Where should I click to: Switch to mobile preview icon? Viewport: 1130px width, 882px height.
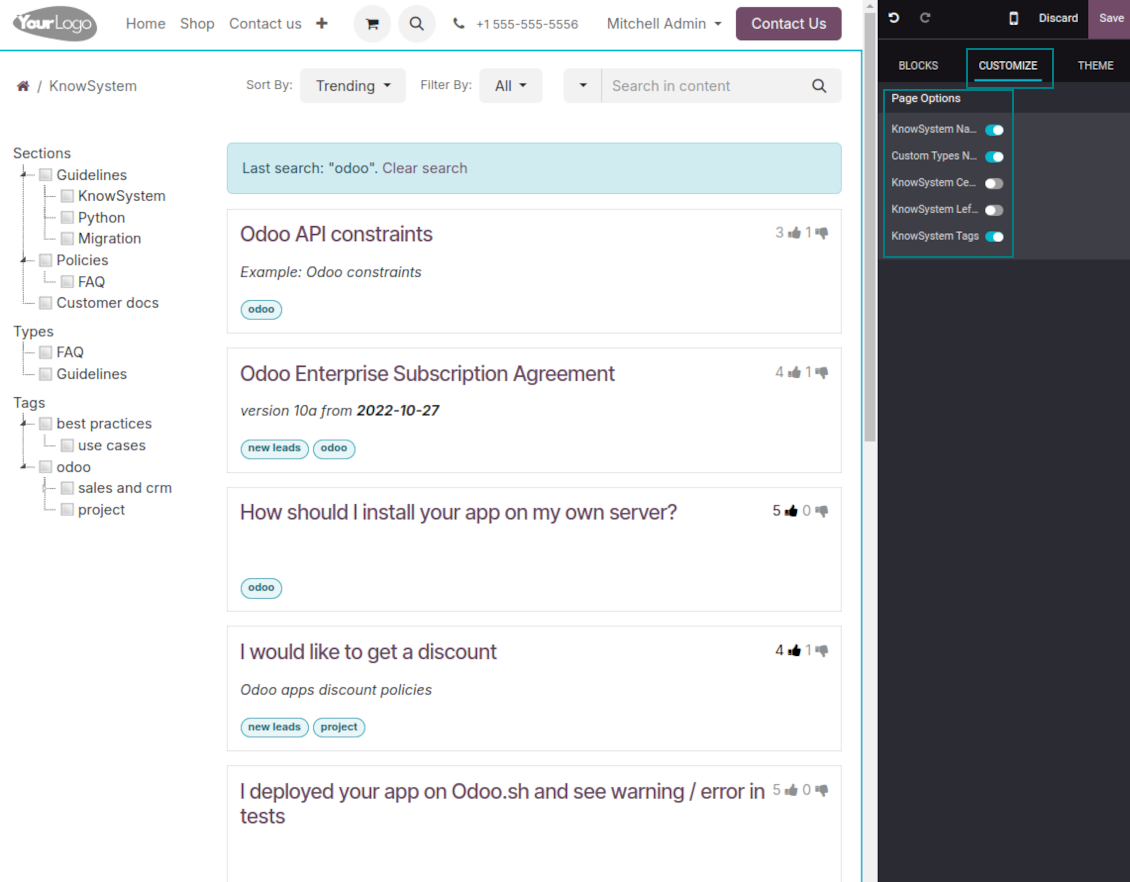[1013, 18]
